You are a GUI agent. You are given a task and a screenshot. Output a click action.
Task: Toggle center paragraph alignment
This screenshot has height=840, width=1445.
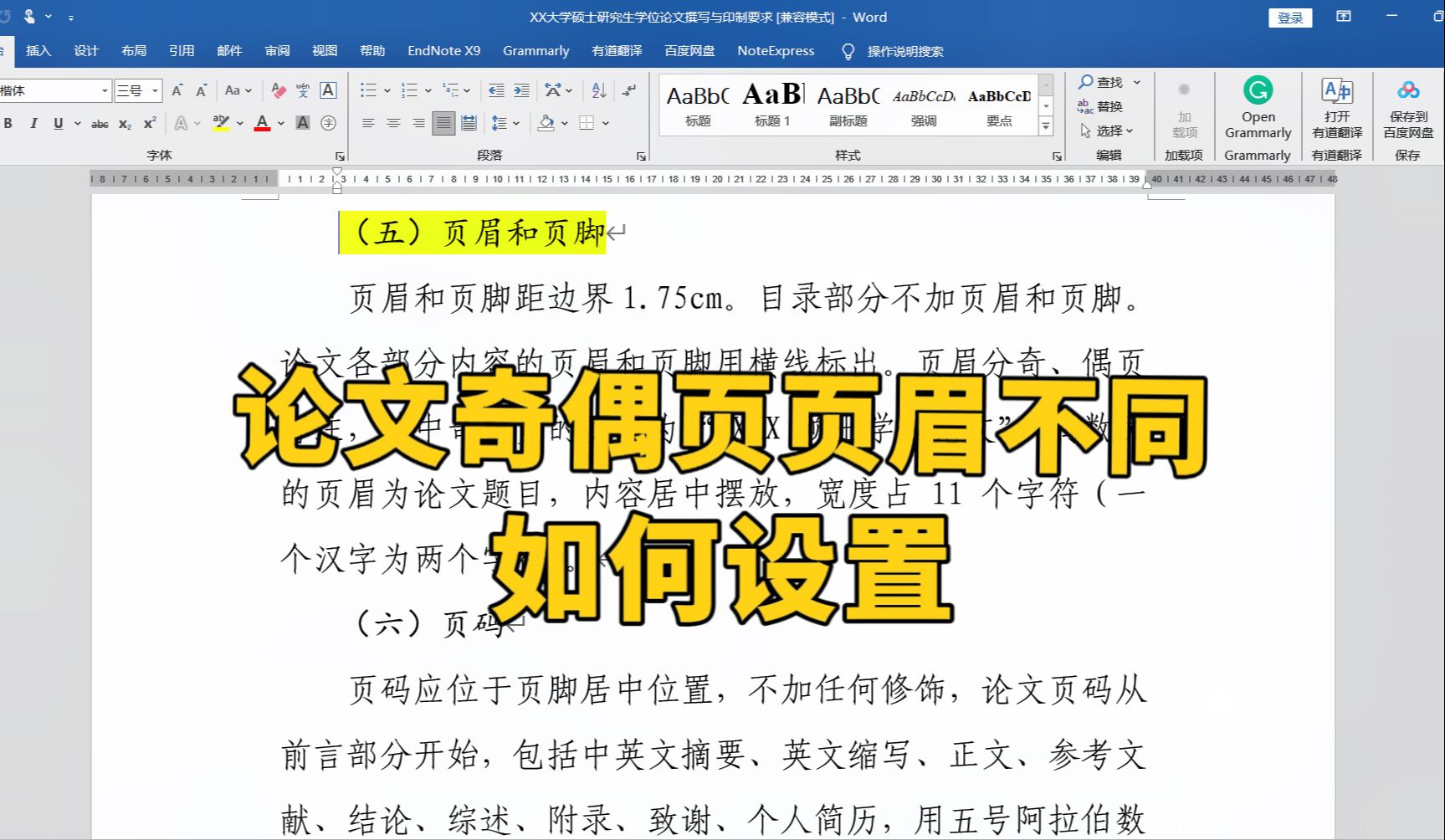point(393,124)
